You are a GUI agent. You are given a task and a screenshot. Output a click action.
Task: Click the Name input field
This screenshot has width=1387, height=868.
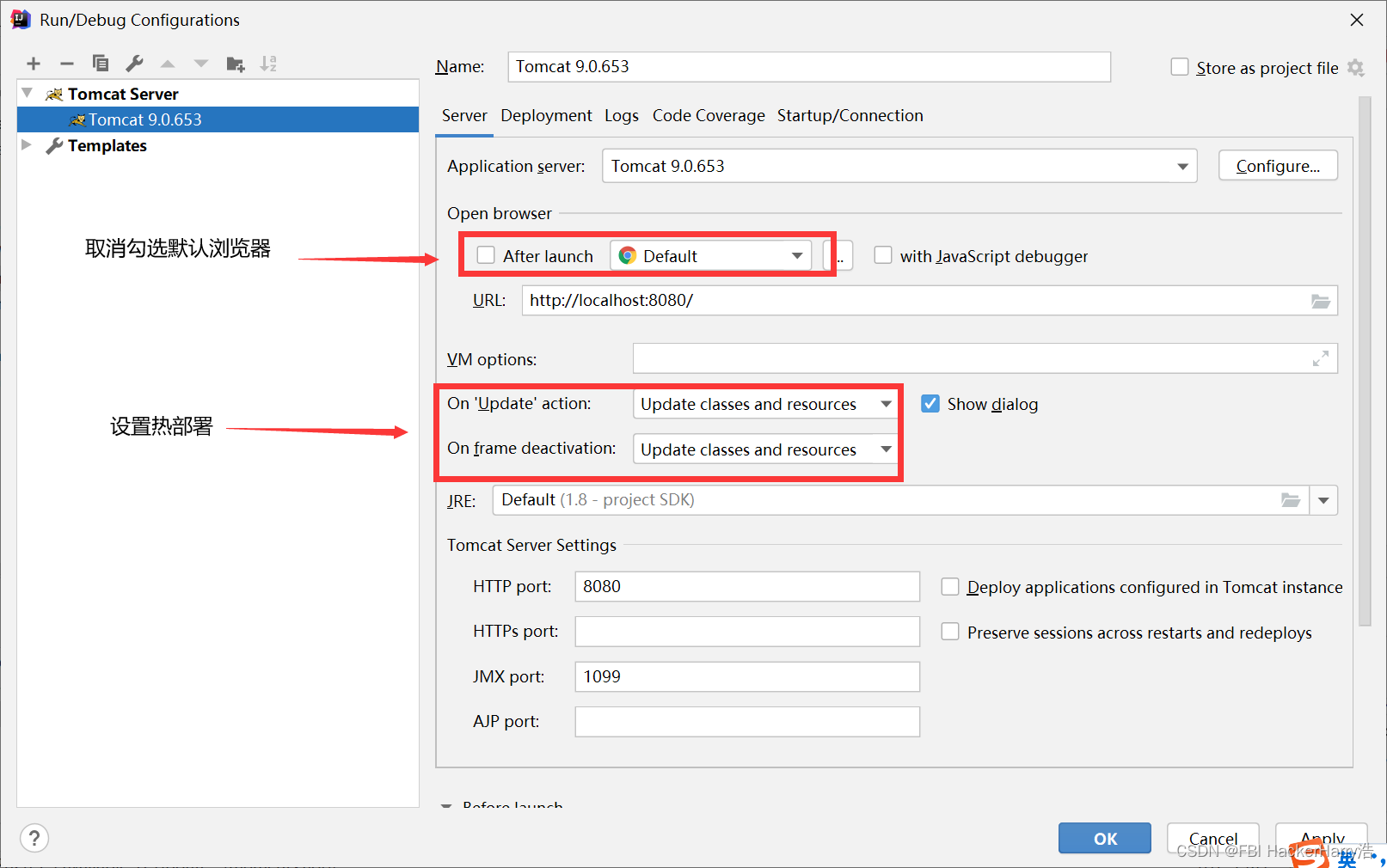[x=809, y=67]
